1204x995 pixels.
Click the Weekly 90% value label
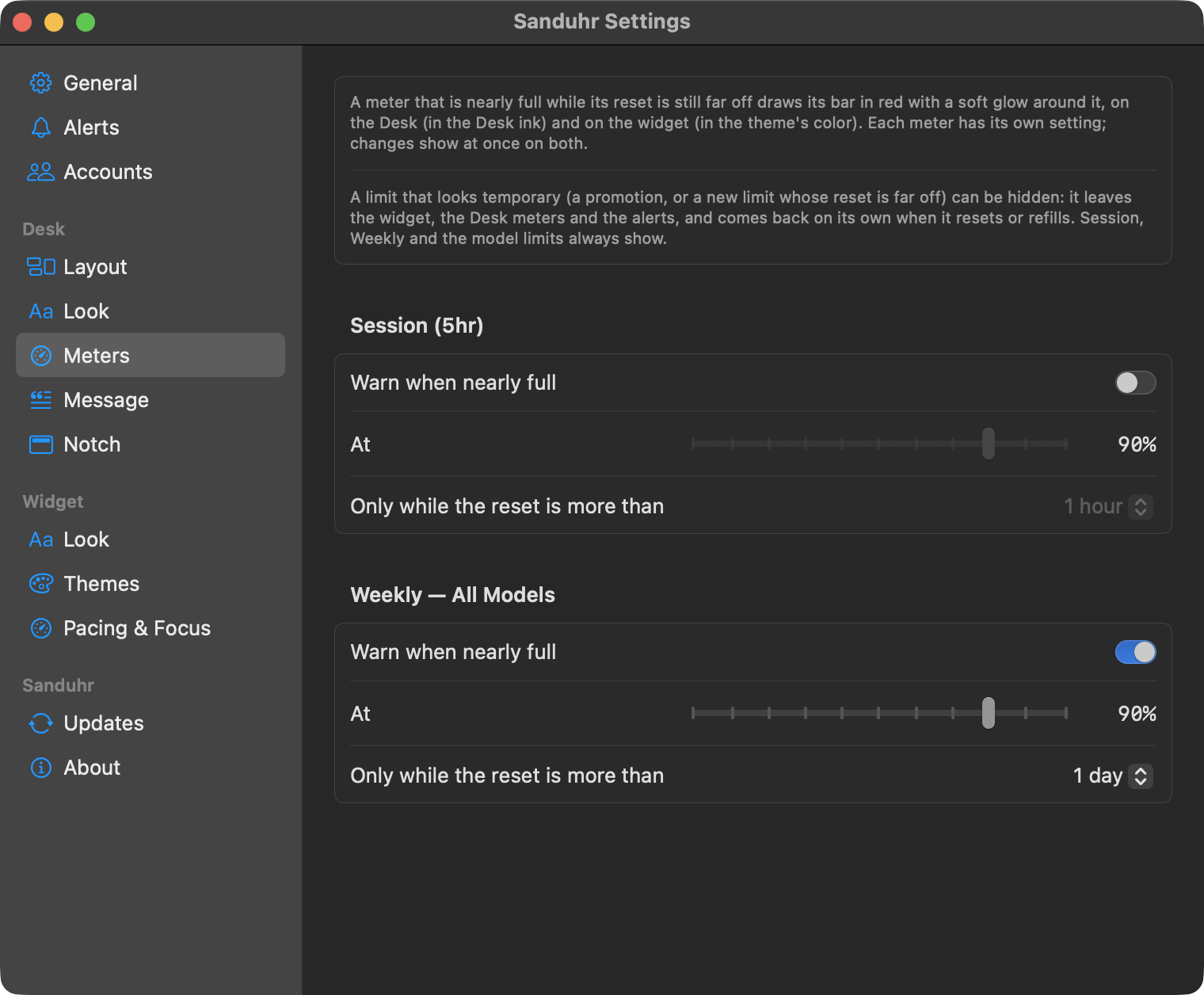pyautogui.click(x=1137, y=714)
